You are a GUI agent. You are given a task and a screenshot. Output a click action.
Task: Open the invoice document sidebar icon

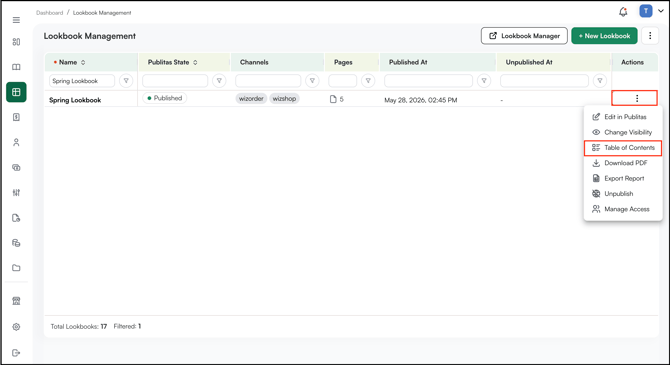tap(16, 117)
